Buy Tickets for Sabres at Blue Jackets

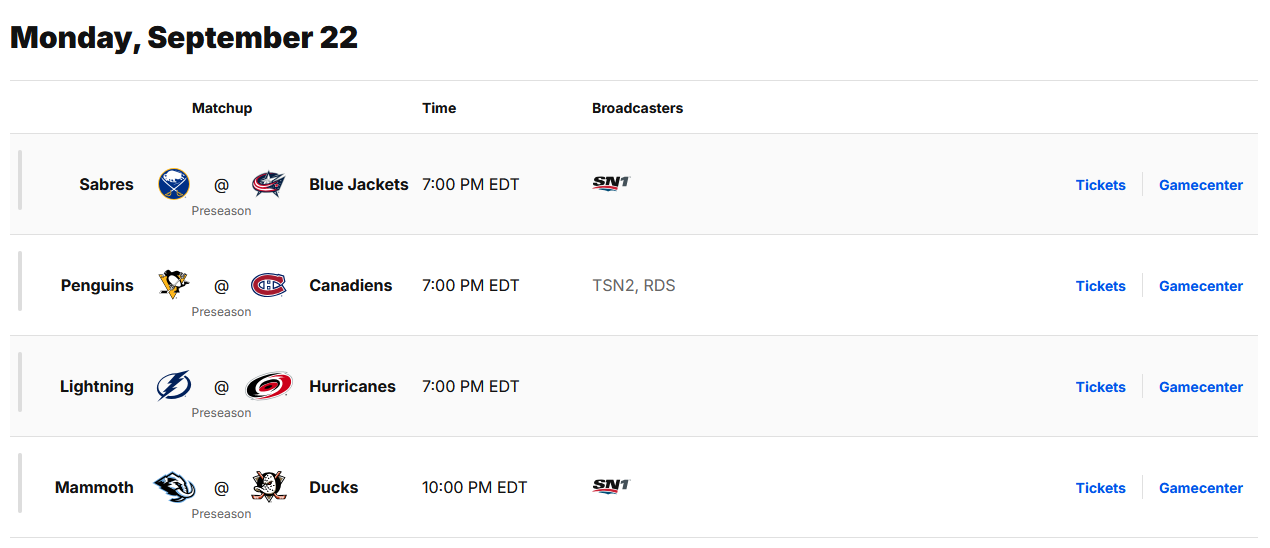click(1101, 185)
